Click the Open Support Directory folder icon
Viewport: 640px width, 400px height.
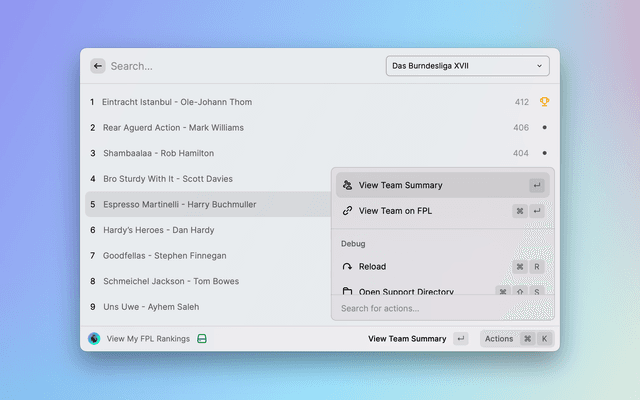pyautogui.click(x=347, y=292)
